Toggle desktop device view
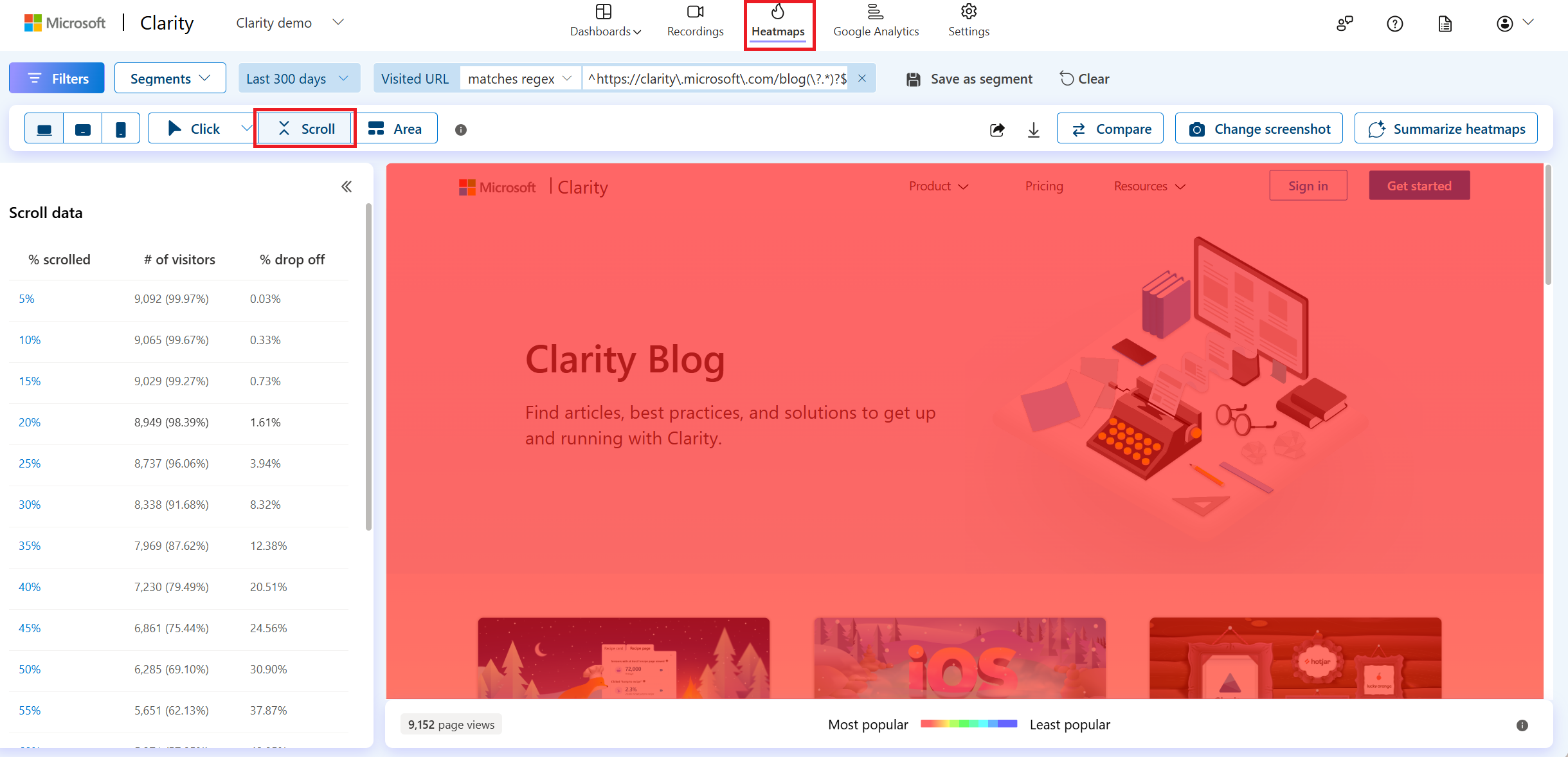This screenshot has height=757, width=1568. 44,128
